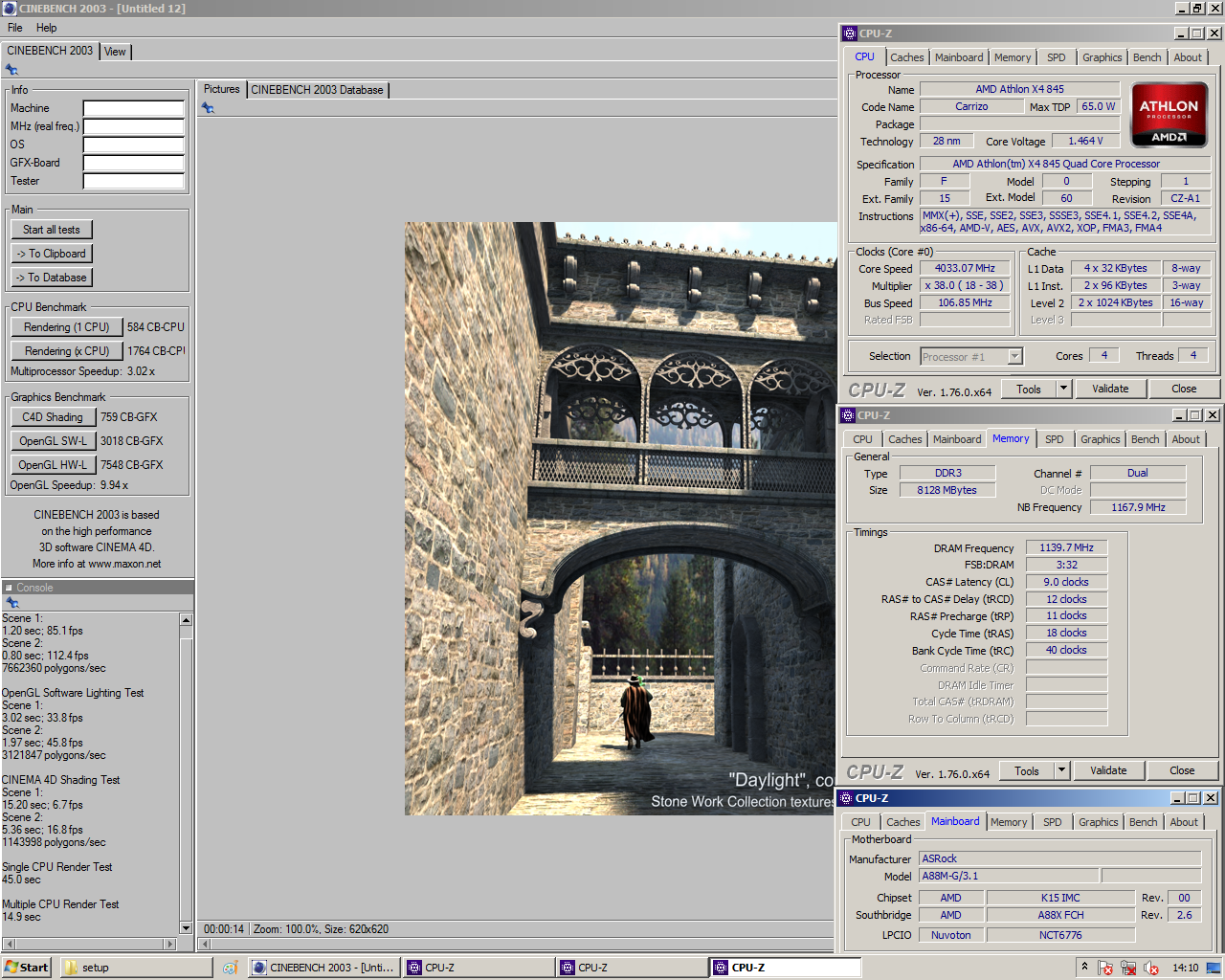Click the Start all tests button

point(52,230)
